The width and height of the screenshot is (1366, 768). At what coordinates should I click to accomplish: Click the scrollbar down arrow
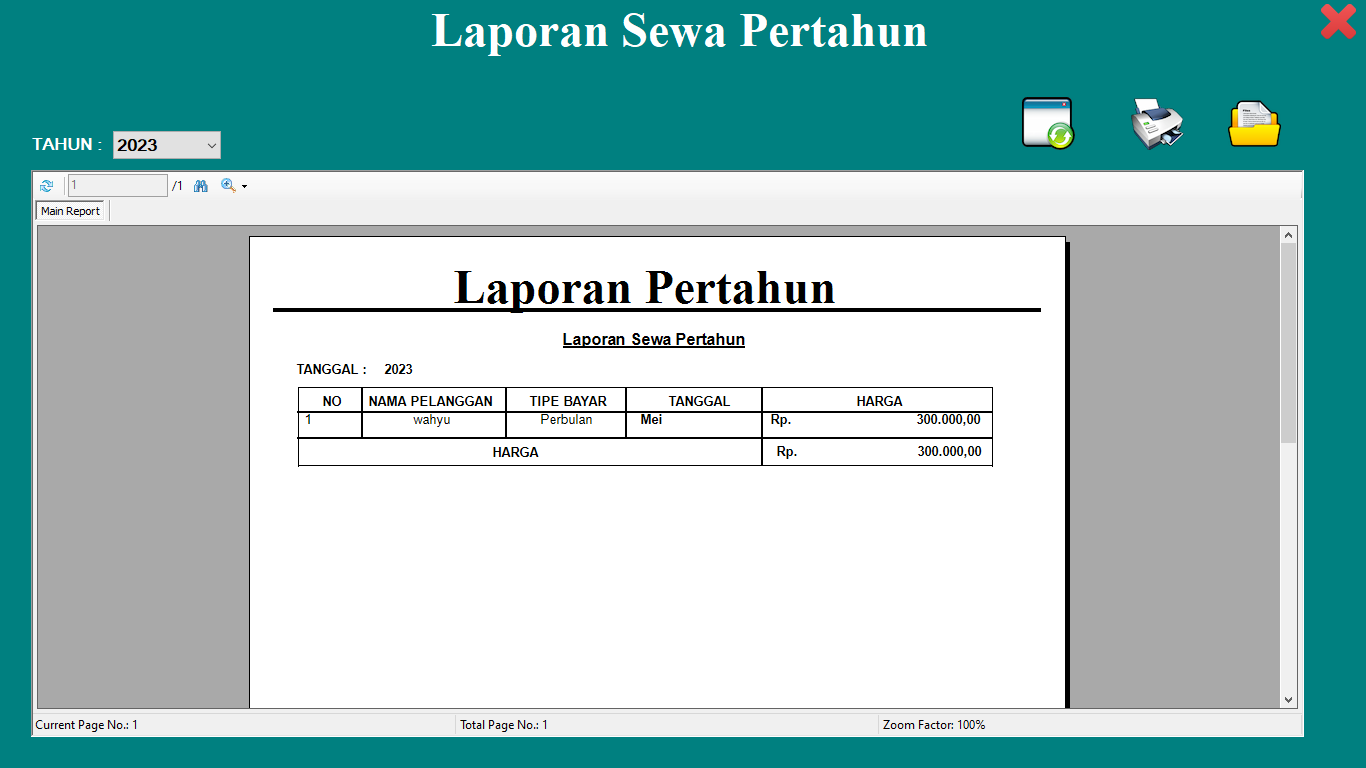(1288, 700)
